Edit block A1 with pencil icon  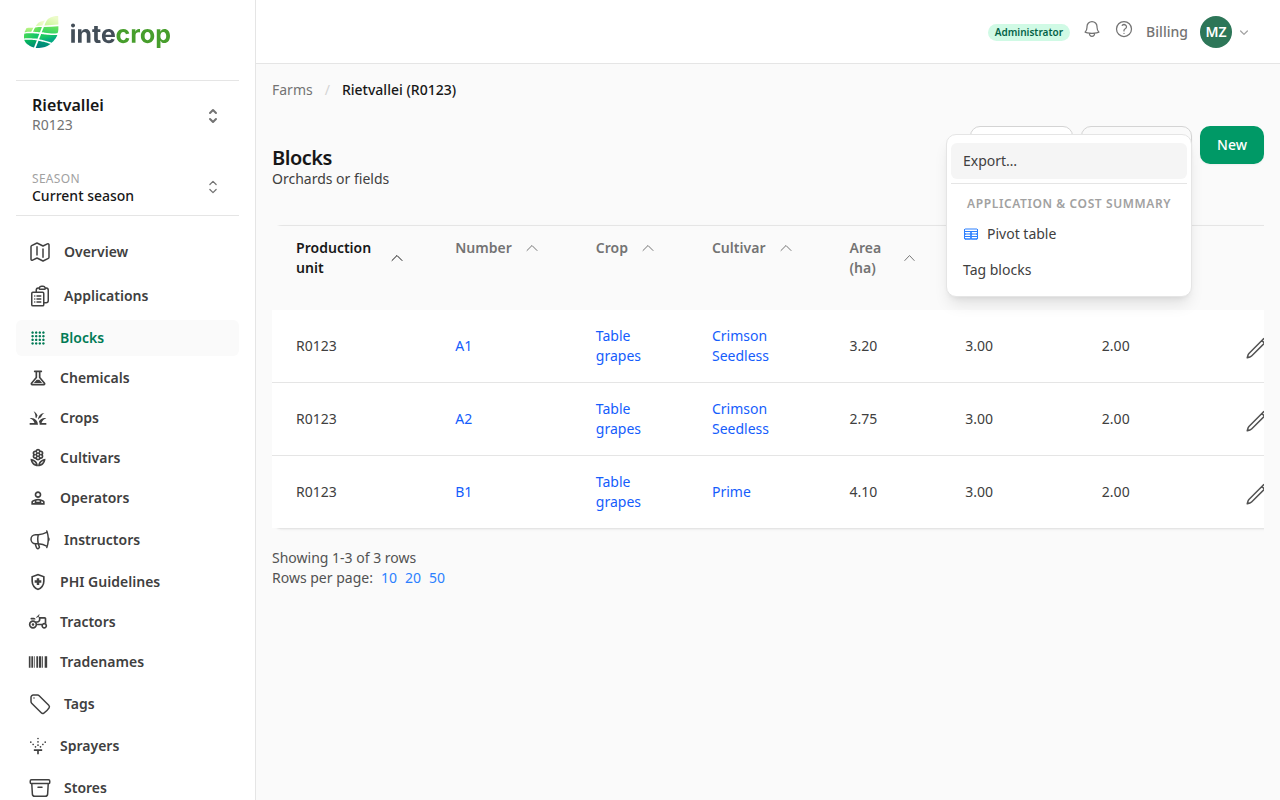pos(1255,347)
